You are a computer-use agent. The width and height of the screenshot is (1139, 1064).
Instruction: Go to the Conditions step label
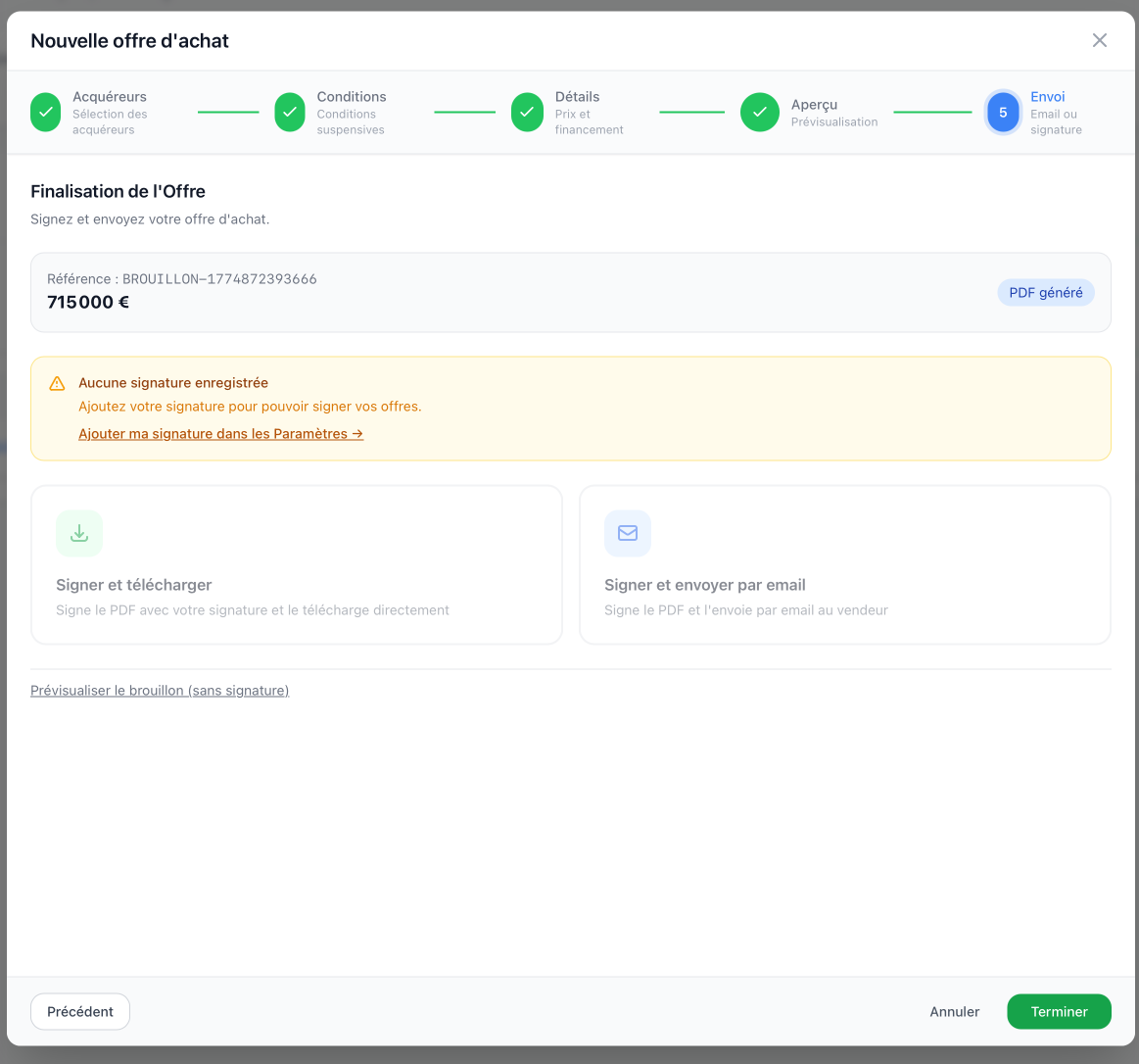[351, 97]
